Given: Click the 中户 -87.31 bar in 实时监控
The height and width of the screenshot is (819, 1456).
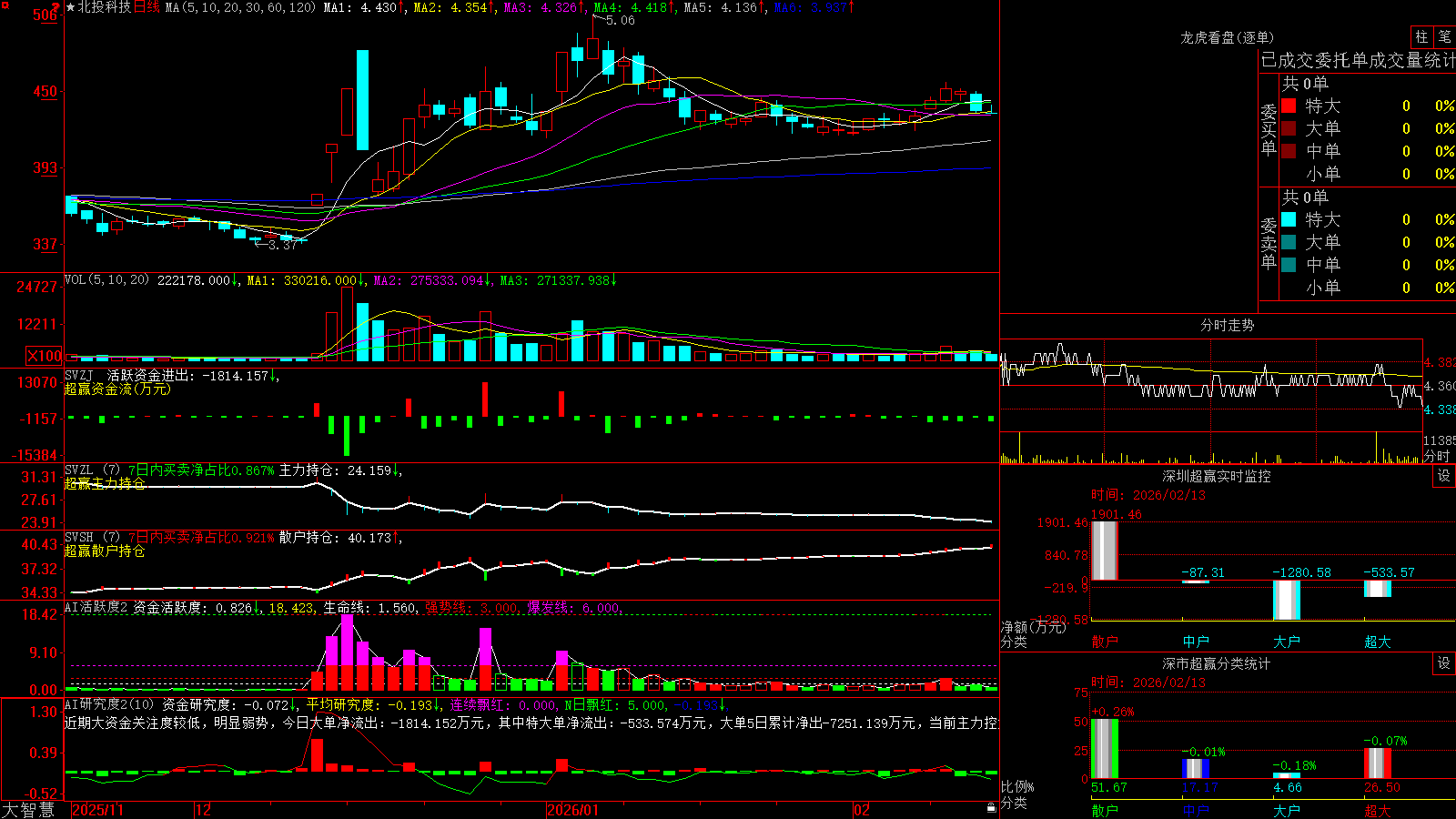Looking at the screenshot, I should click(x=1196, y=581).
